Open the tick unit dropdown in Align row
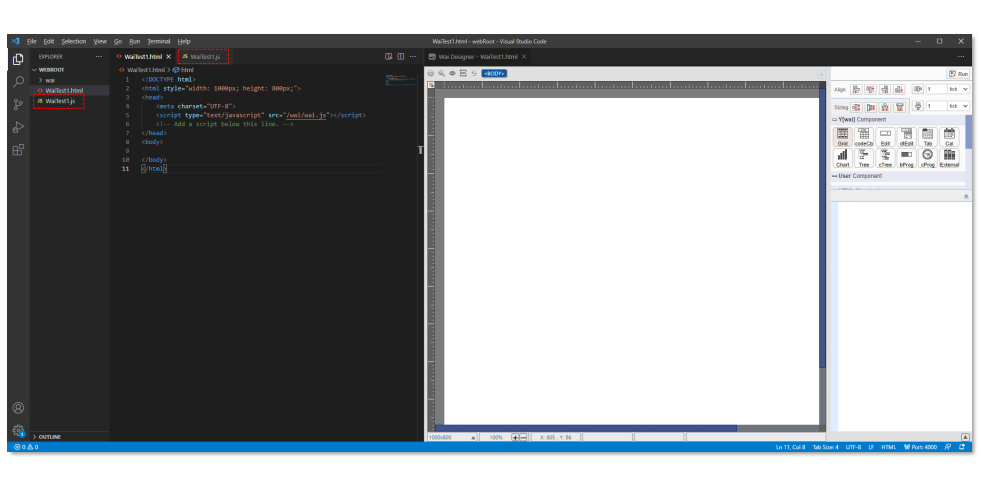 click(958, 89)
